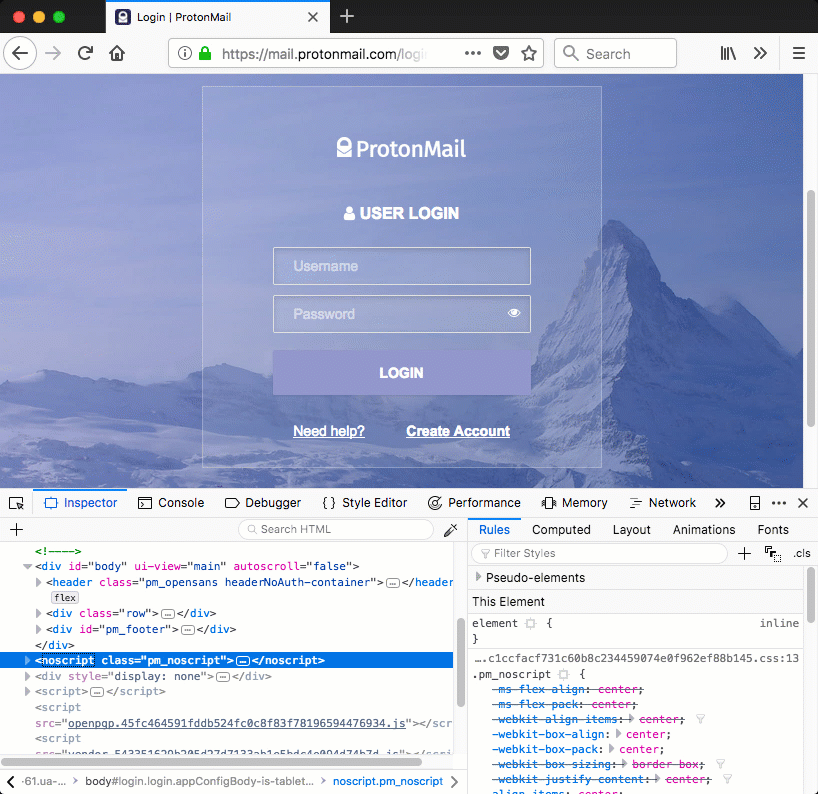Viewport: 818px width, 794px height.
Task: Show or hide the password with the eye icon
Action: coord(514,313)
